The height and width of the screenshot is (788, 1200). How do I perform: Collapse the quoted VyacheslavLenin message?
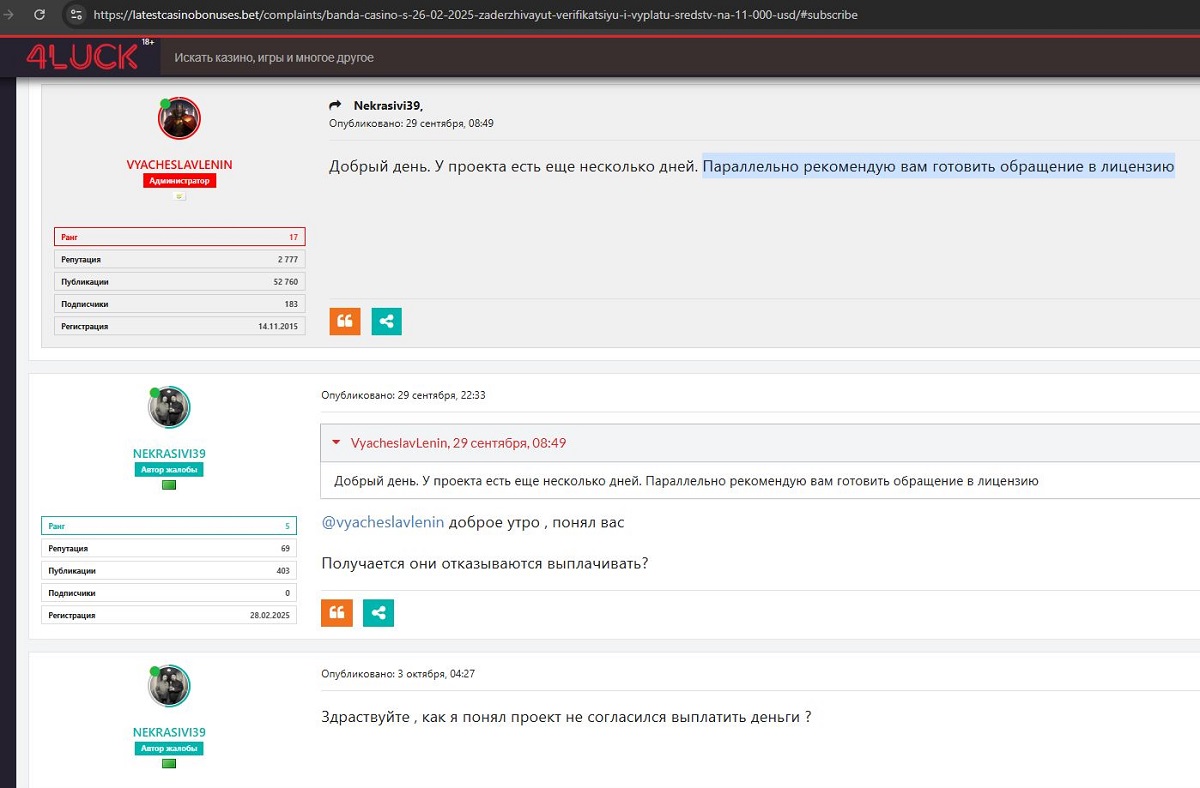pos(336,443)
